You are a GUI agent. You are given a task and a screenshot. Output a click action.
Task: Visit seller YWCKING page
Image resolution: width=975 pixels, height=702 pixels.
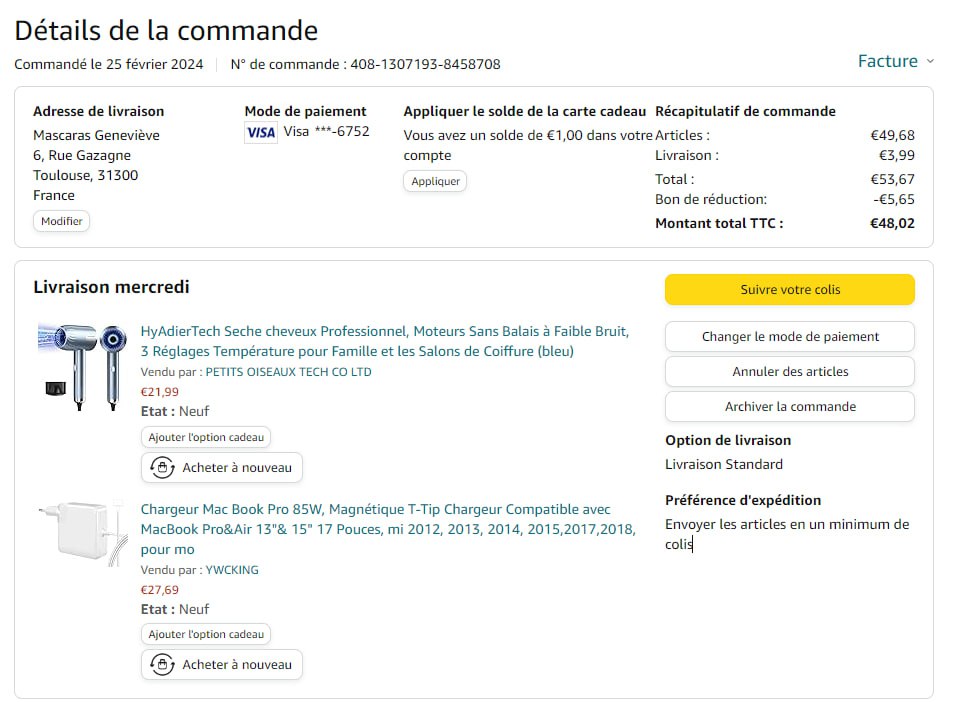(x=232, y=570)
